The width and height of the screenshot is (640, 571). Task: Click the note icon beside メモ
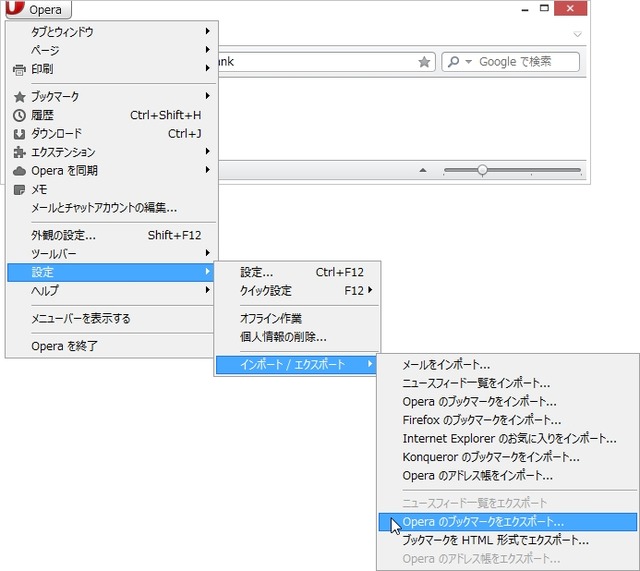coord(19,190)
